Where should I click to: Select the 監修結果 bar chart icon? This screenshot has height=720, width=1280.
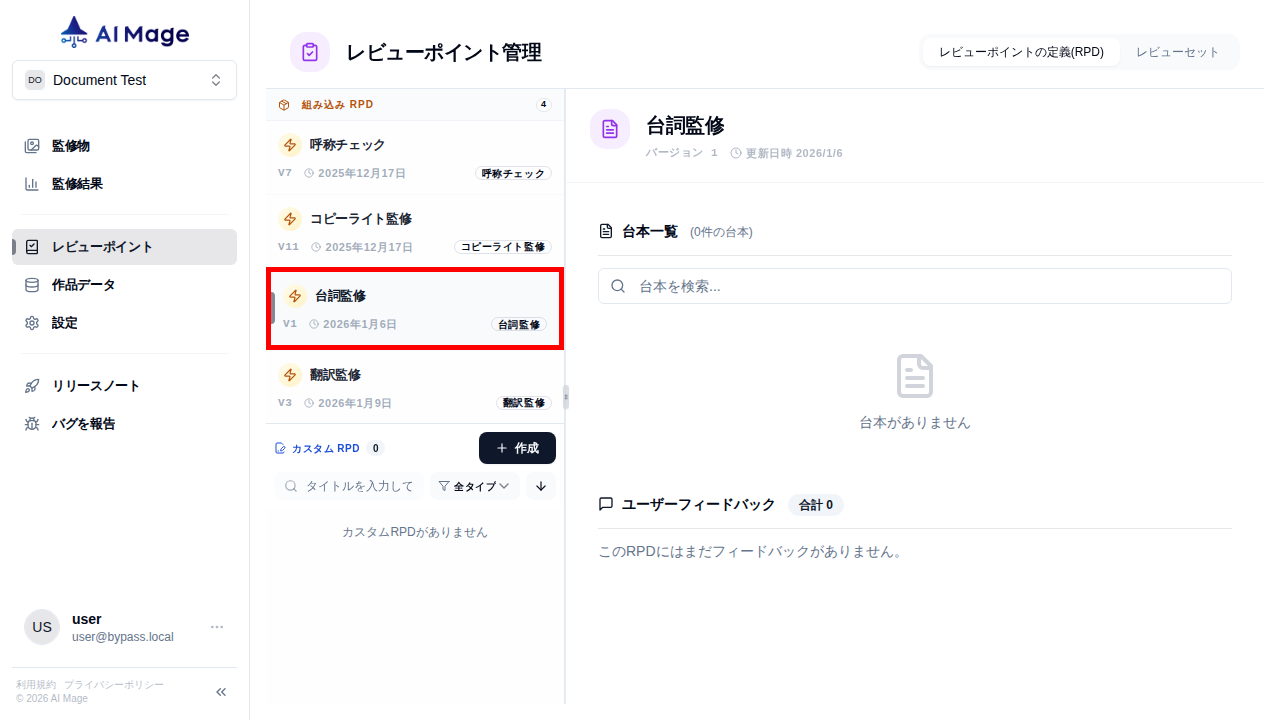tap(31, 183)
